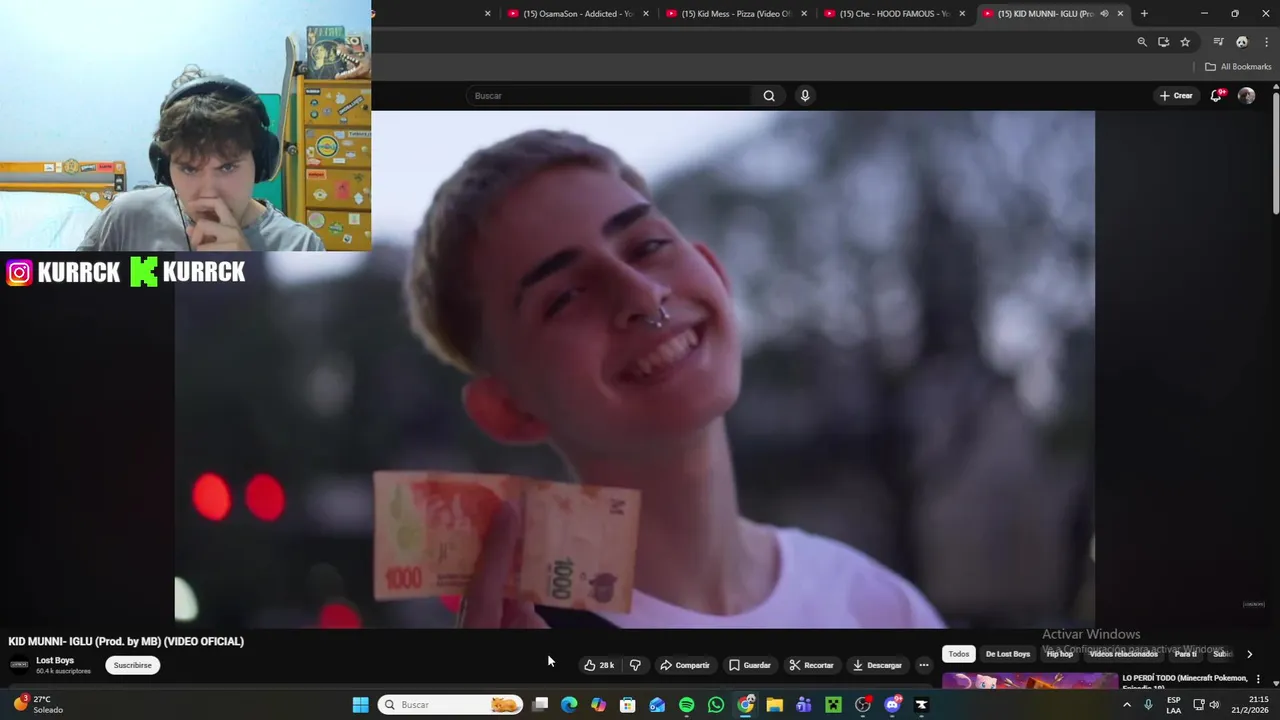This screenshot has height=720, width=1280.
Task: Mute tab via speaker icon on KID MUNNI tab
Action: click(1104, 14)
